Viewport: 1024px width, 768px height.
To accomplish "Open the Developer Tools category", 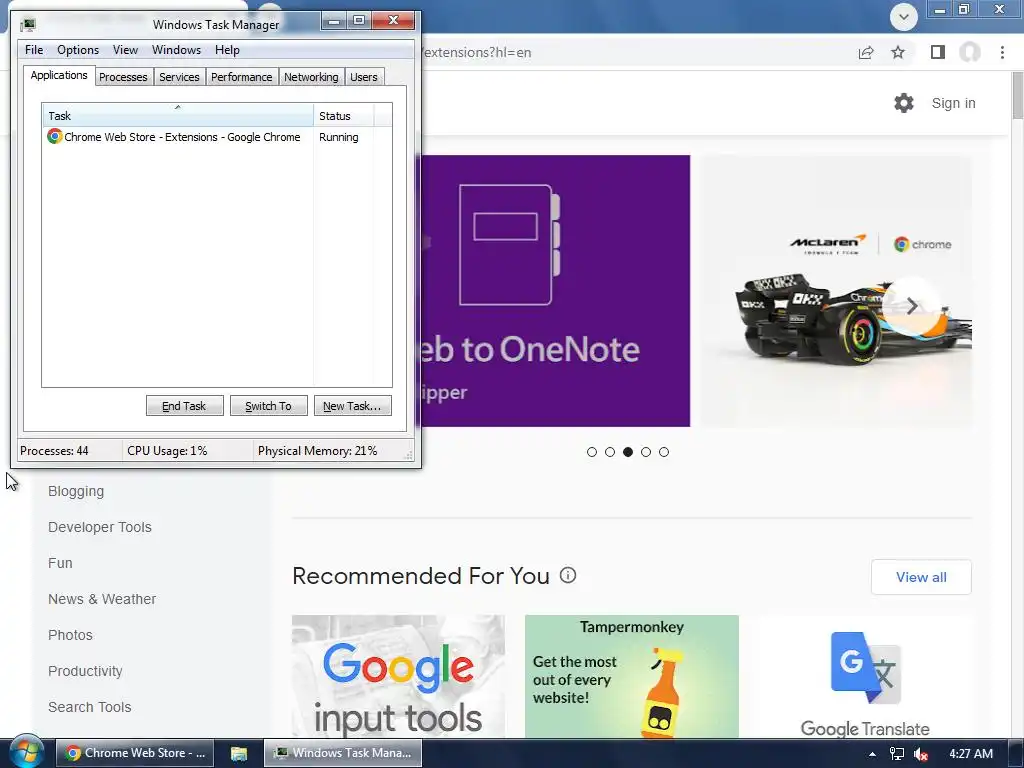I will [x=100, y=527].
